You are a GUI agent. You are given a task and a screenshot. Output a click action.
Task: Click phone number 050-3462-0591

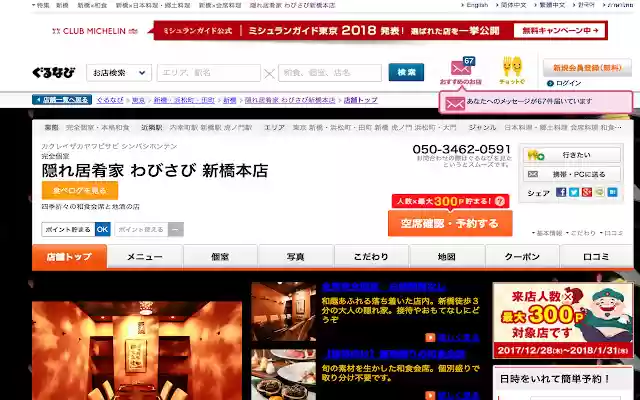(462, 149)
